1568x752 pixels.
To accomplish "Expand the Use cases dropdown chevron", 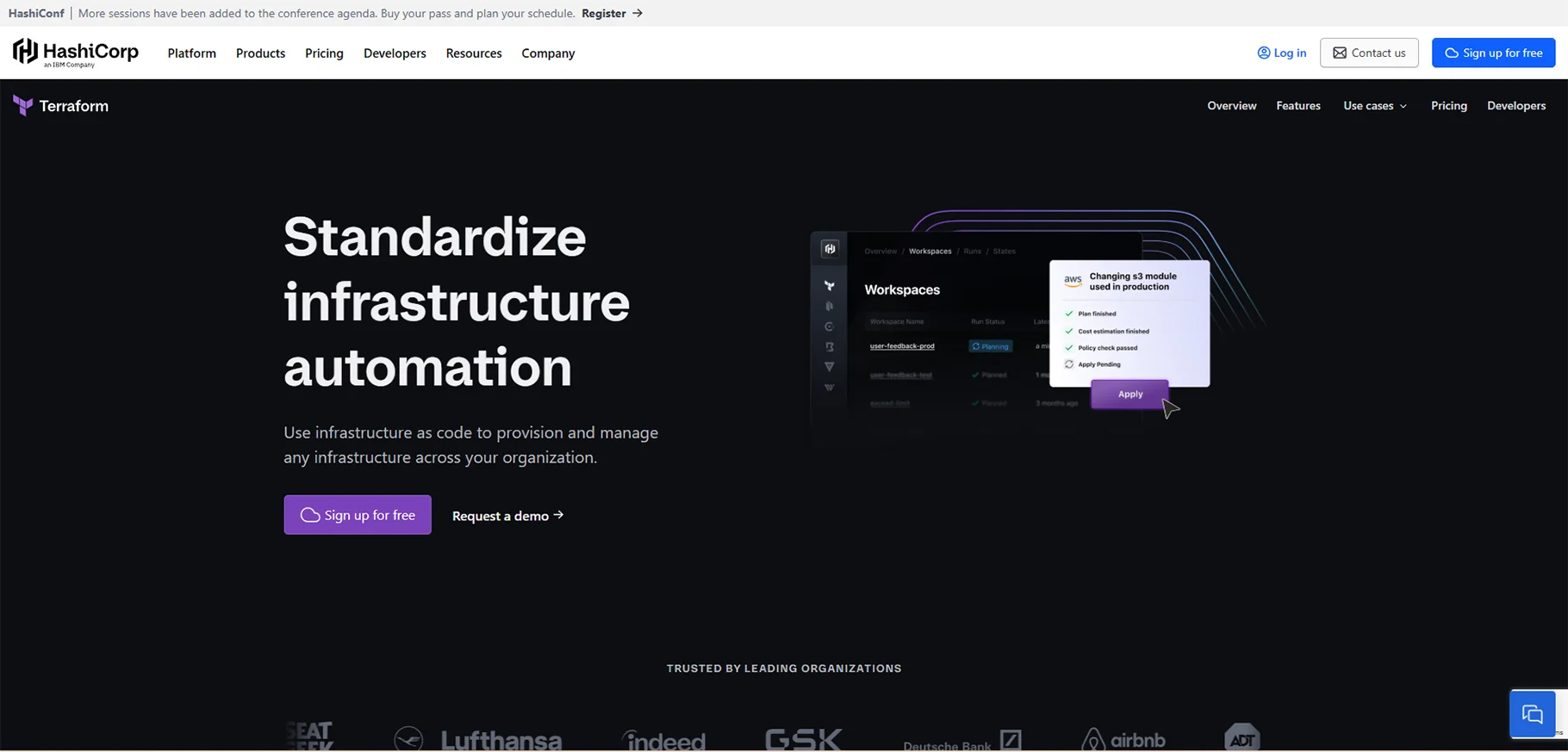I will click(x=1403, y=106).
